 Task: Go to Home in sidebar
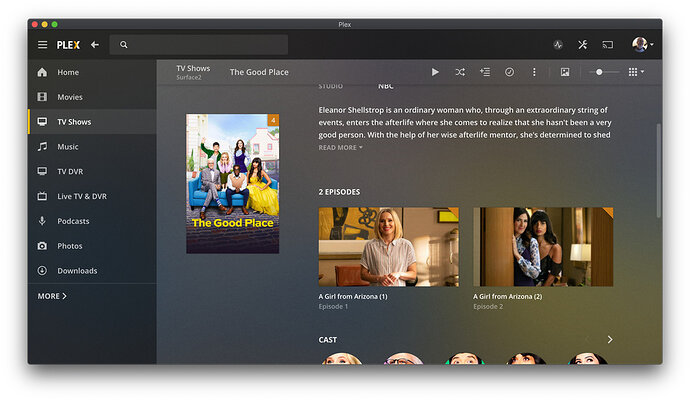92,72
